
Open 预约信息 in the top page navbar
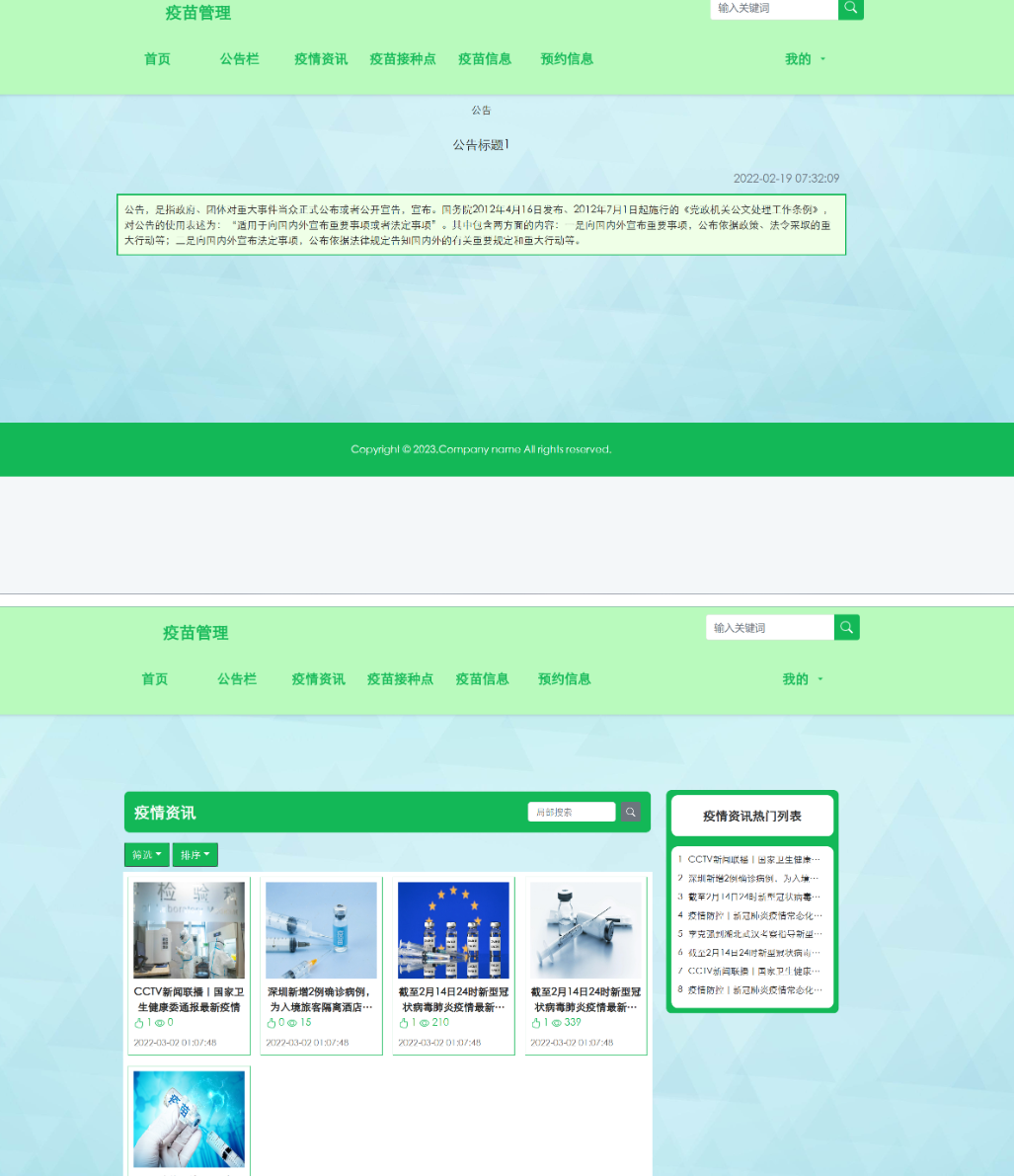pos(567,58)
